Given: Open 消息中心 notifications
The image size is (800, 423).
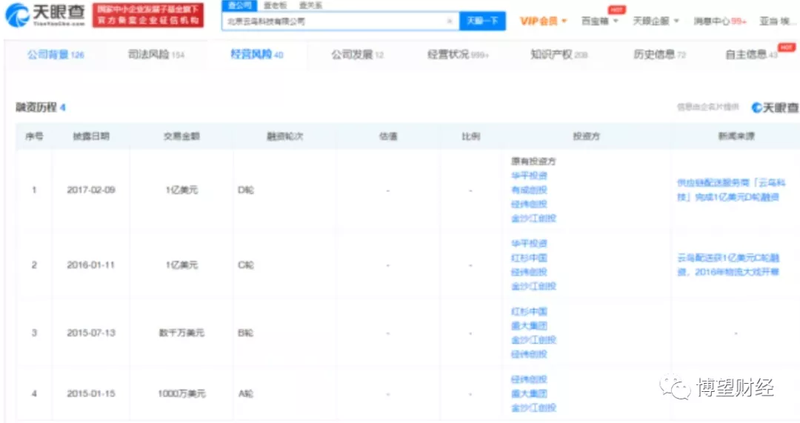Looking at the screenshot, I should pos(719,21).
